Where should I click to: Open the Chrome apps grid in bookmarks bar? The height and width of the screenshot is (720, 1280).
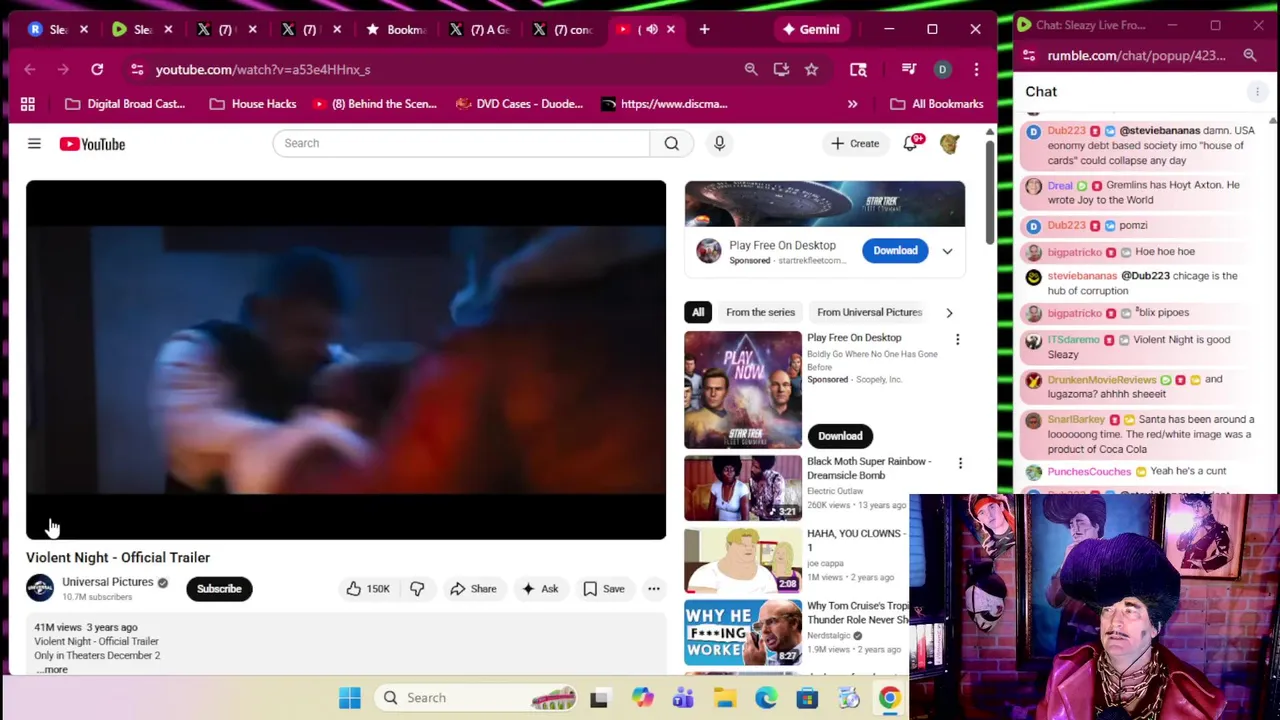click(28, 104)
